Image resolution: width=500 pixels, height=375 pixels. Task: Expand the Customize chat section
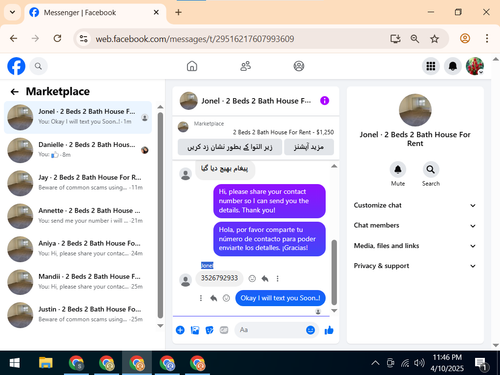415,205
